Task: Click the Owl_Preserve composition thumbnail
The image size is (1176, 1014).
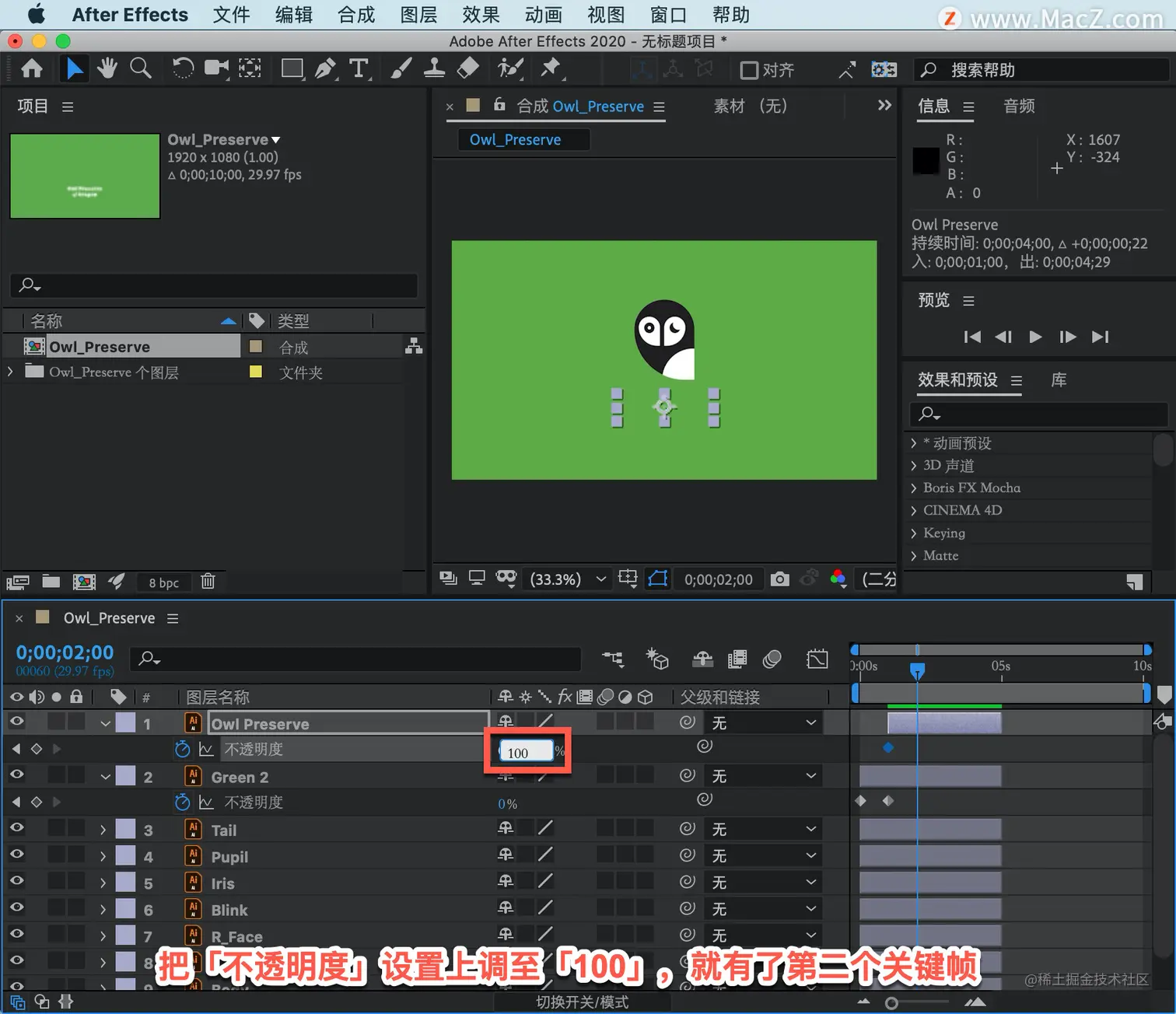Action: click(x=85, y=176)
